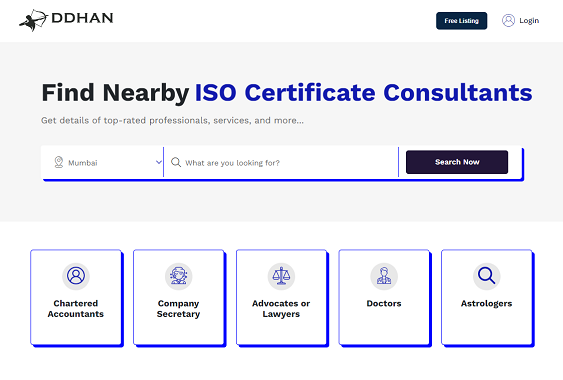Screen dimensions: 563x380
Task: Click the Company Secretary icon
Action: 178,276
